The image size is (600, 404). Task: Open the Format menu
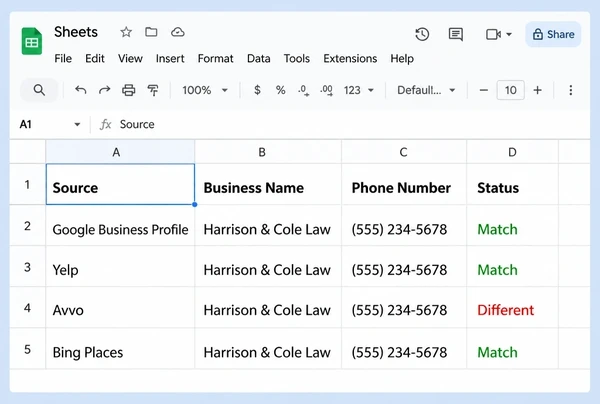click(x=215, y=59)
